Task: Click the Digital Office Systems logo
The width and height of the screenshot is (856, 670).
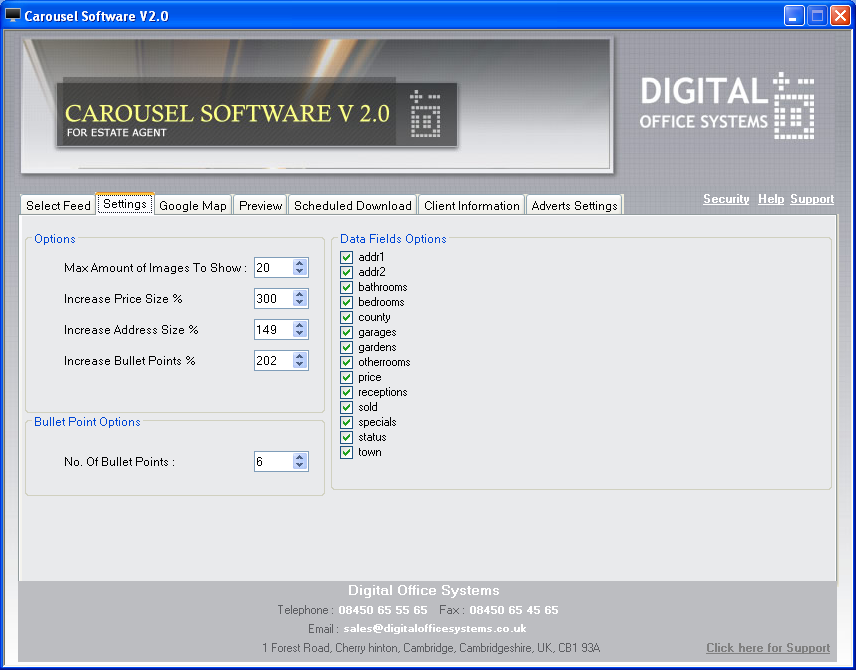Action: pos(727,106)
